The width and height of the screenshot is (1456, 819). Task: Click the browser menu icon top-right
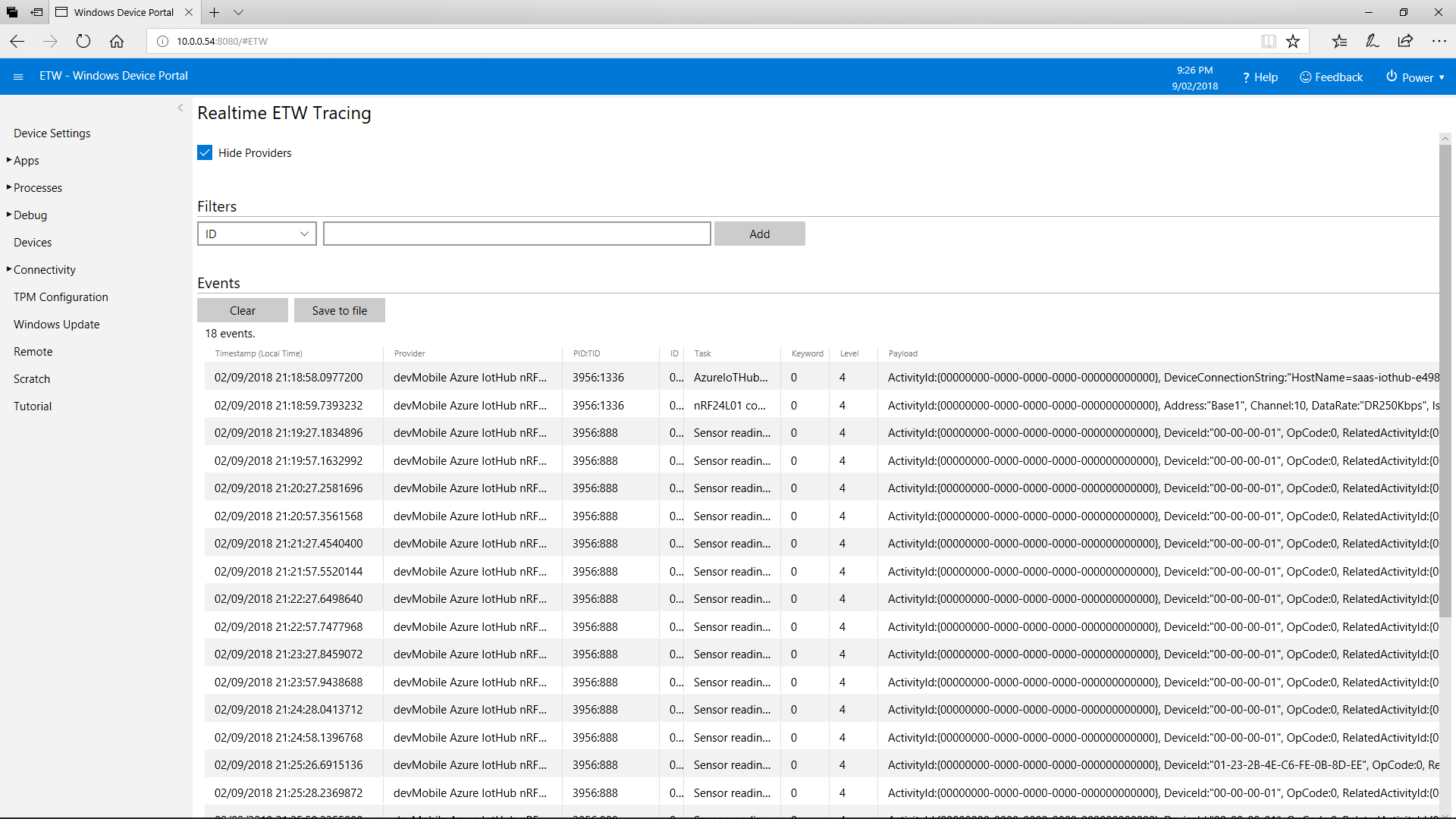1441,41
